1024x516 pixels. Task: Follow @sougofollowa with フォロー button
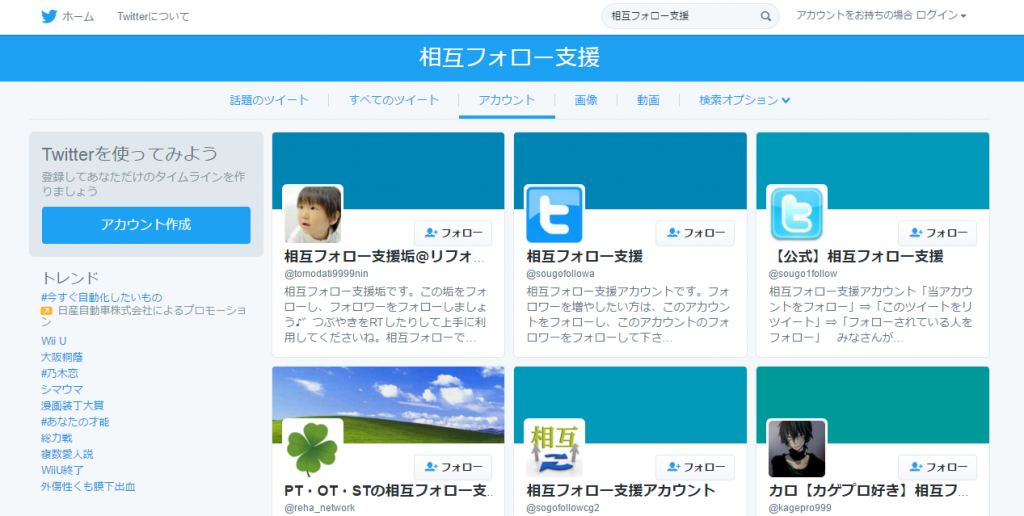coord(695,233)
